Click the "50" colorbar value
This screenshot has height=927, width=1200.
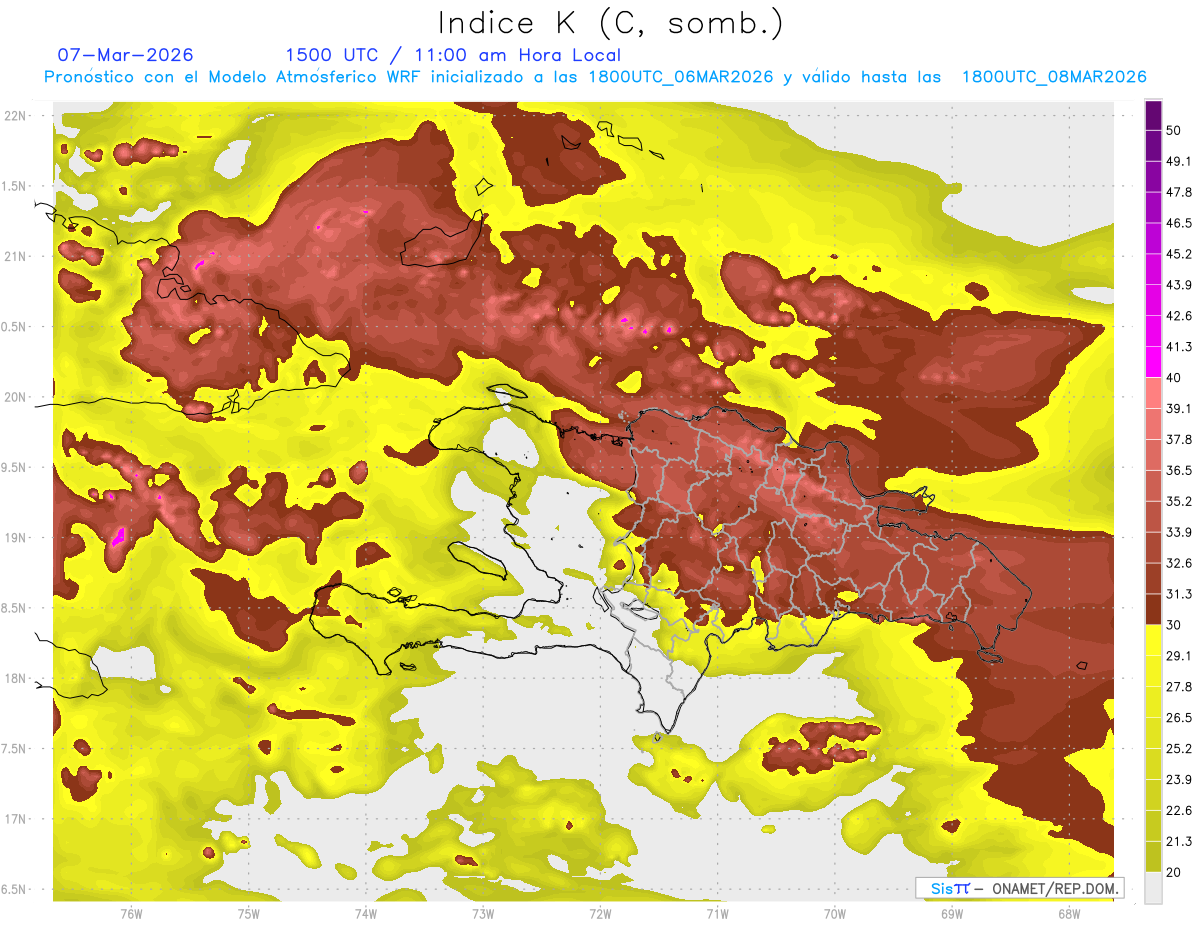tap(1173, 130)
